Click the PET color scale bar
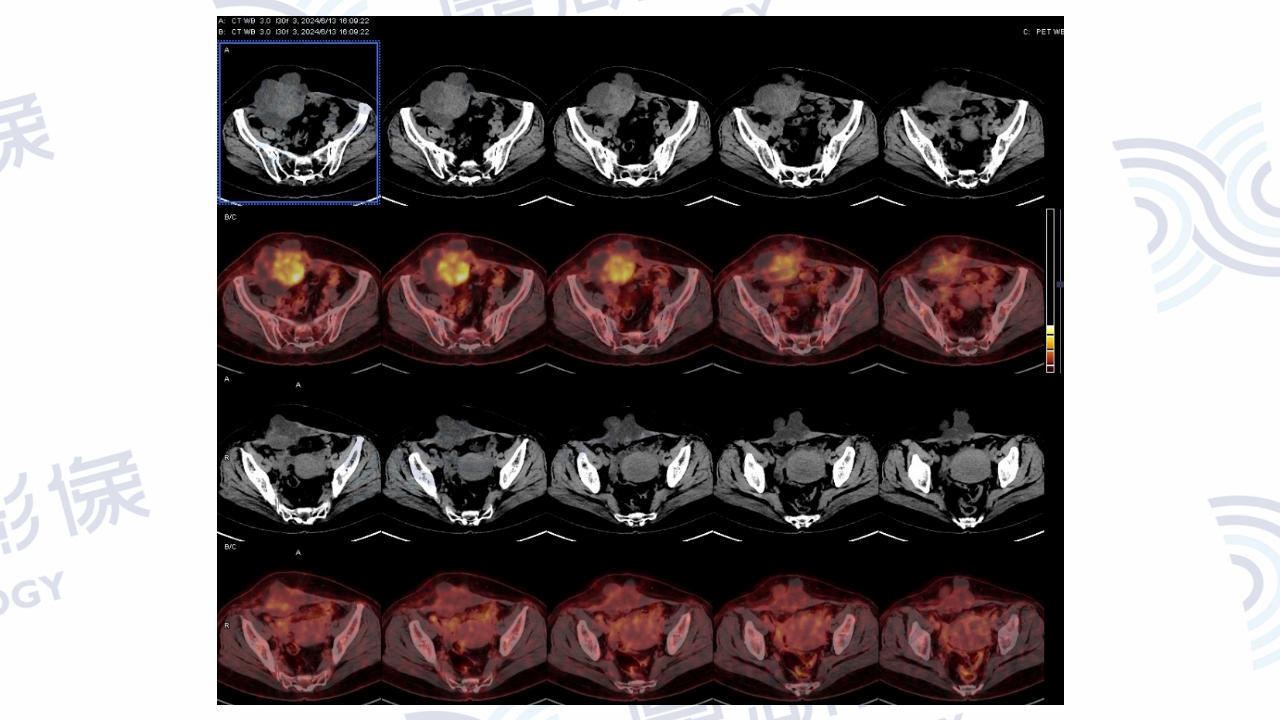1280x720 pixels. pyautogui.click(x=1050, y=290)
